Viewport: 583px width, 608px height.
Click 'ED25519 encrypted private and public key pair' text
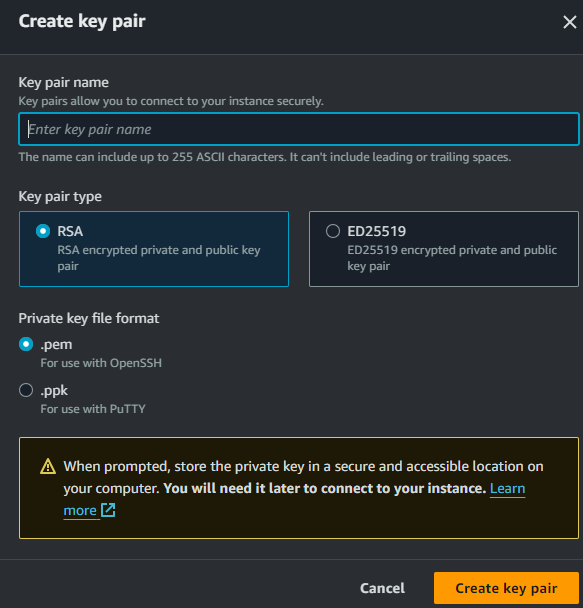point(452,258)
